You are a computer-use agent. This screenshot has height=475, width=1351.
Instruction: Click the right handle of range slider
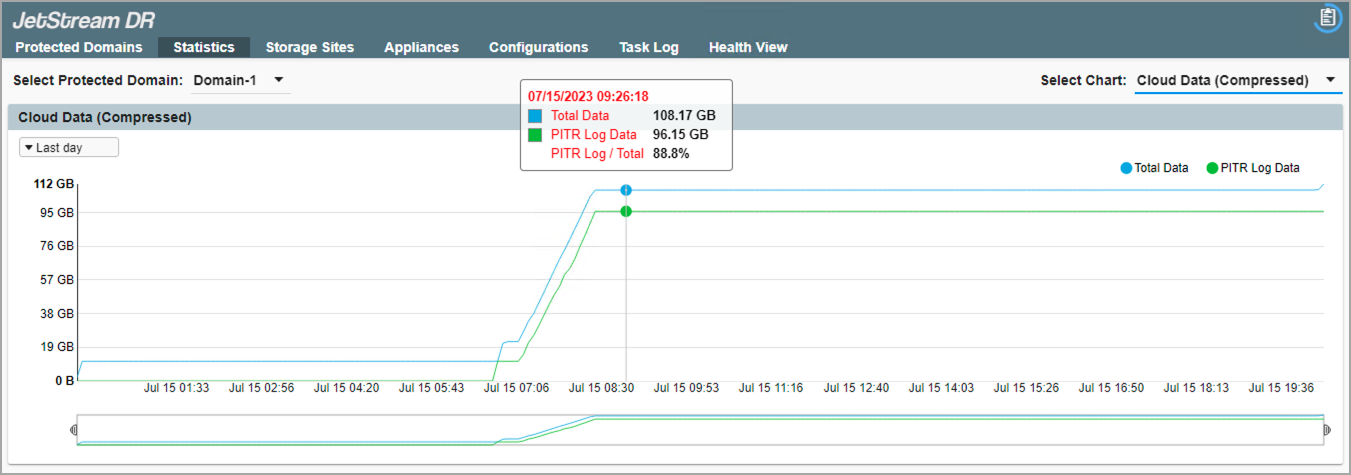pos(1327,430)
